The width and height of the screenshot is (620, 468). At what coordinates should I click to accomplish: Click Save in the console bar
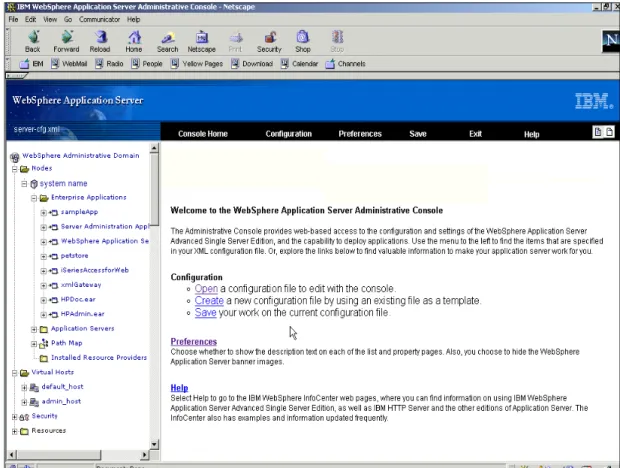[418, 134]
